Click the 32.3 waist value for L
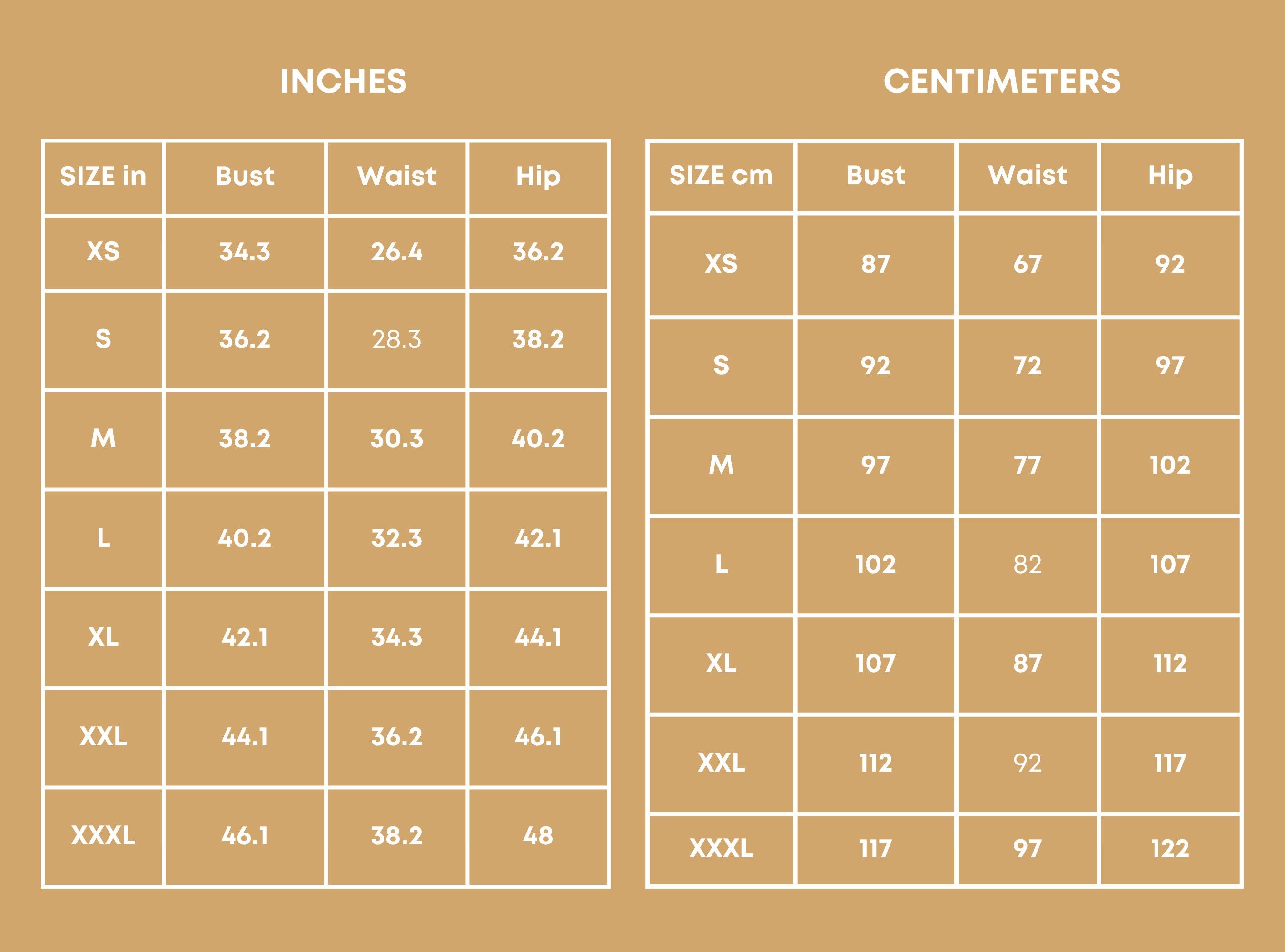This screenshot has width=1285, height=952. coord(396,538)
